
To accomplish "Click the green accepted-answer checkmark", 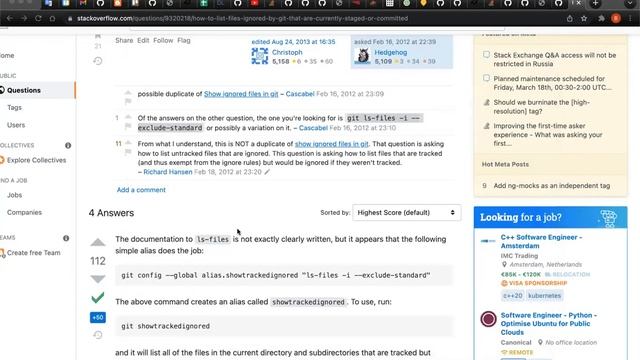I will [98, 298].
